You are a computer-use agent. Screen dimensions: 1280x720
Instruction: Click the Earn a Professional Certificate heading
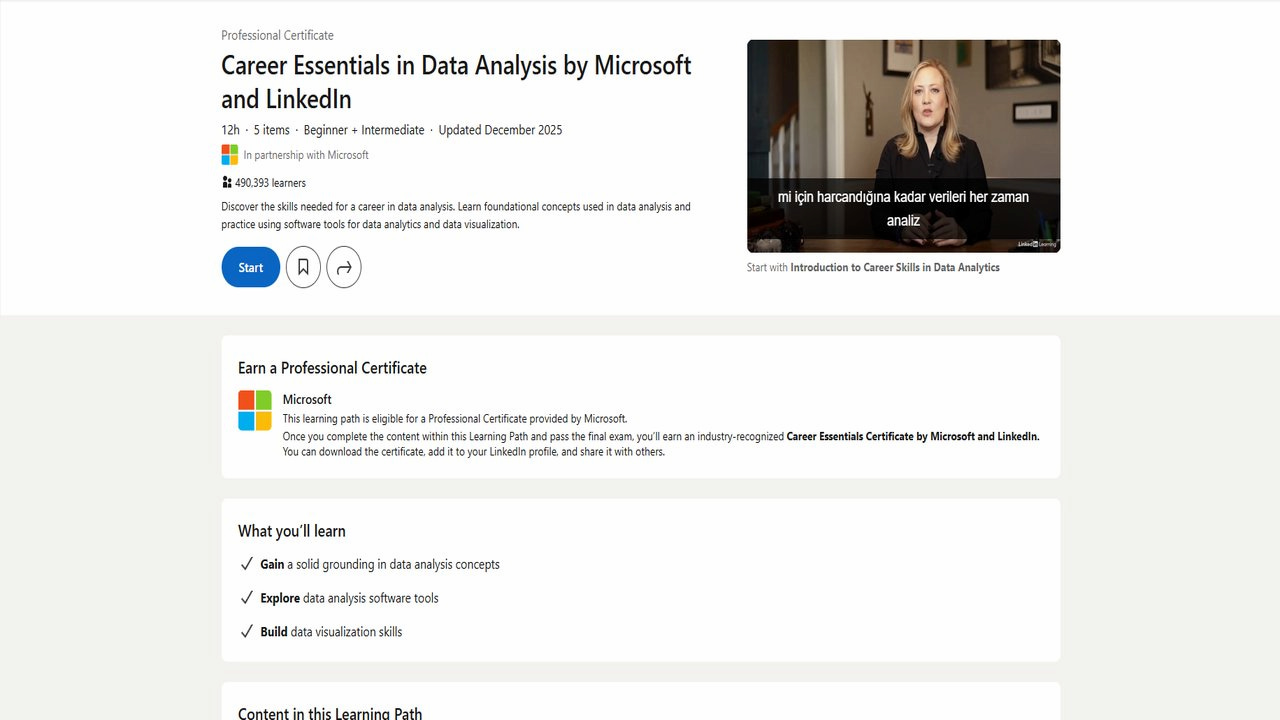[x=332, y=368]
